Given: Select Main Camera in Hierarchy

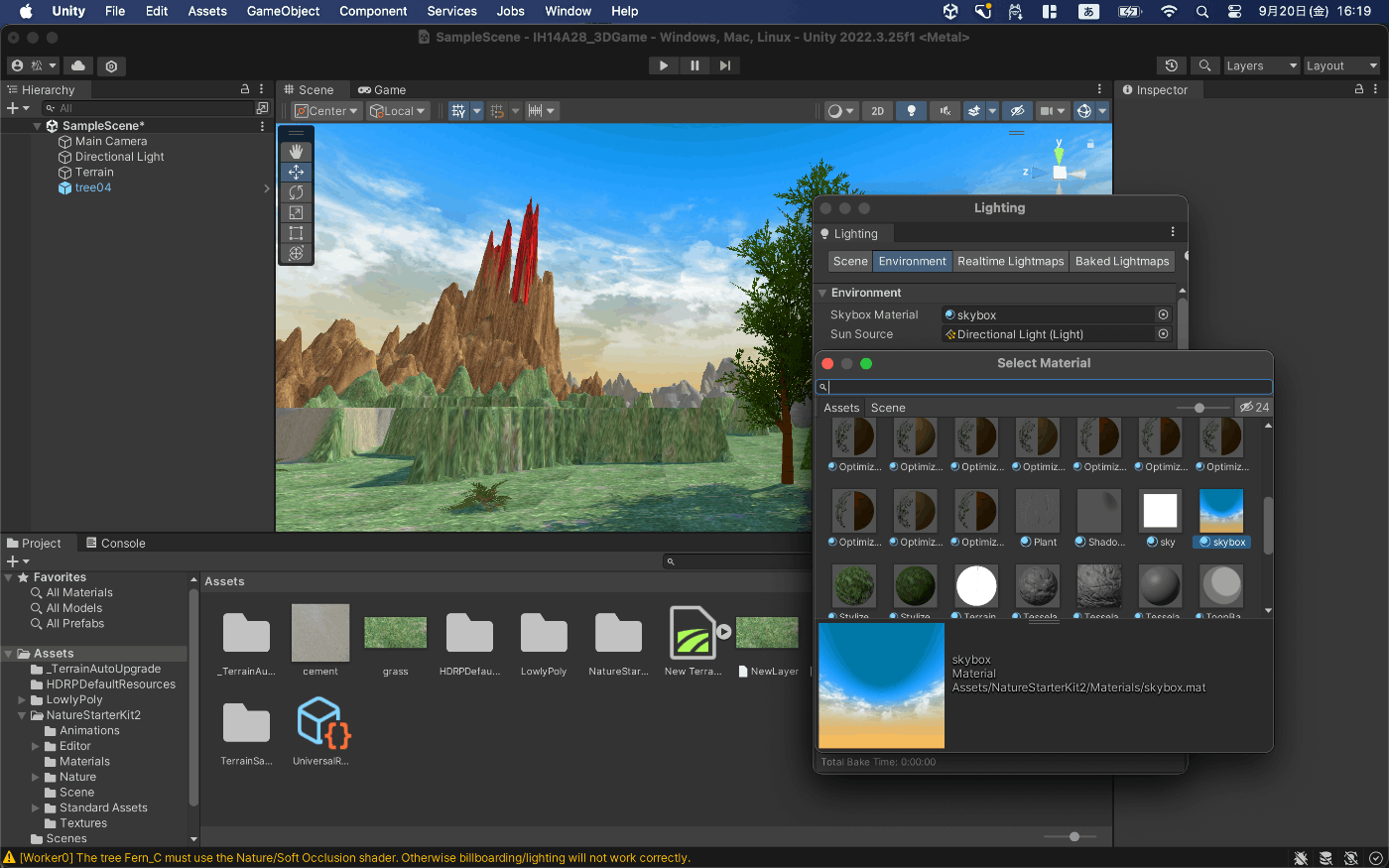Looking at the screenshot, I should click(x=111, y=141).
